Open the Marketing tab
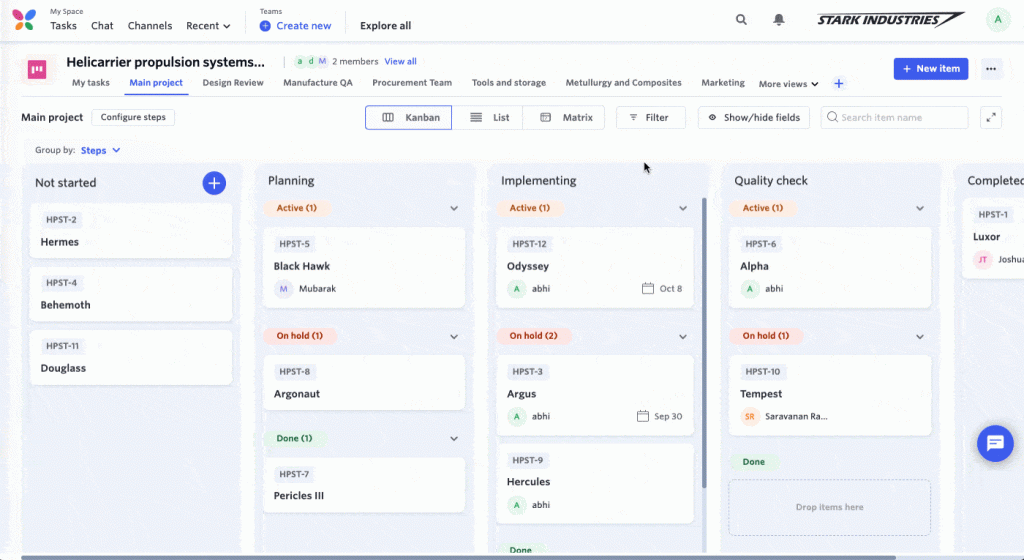Viewport: 1024px width, 560px height. point(723,83)
